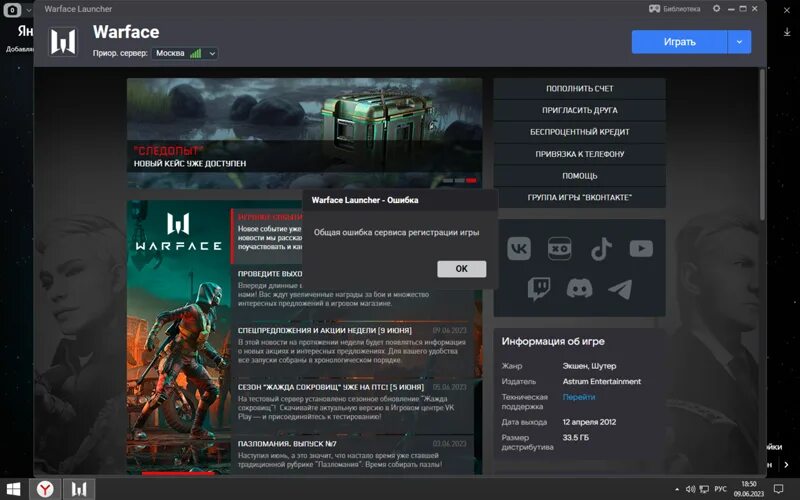
Task: Select ПРИВЯЗКА К ТЕЛЕФОНУ menu item
Action: pos(580,154)
